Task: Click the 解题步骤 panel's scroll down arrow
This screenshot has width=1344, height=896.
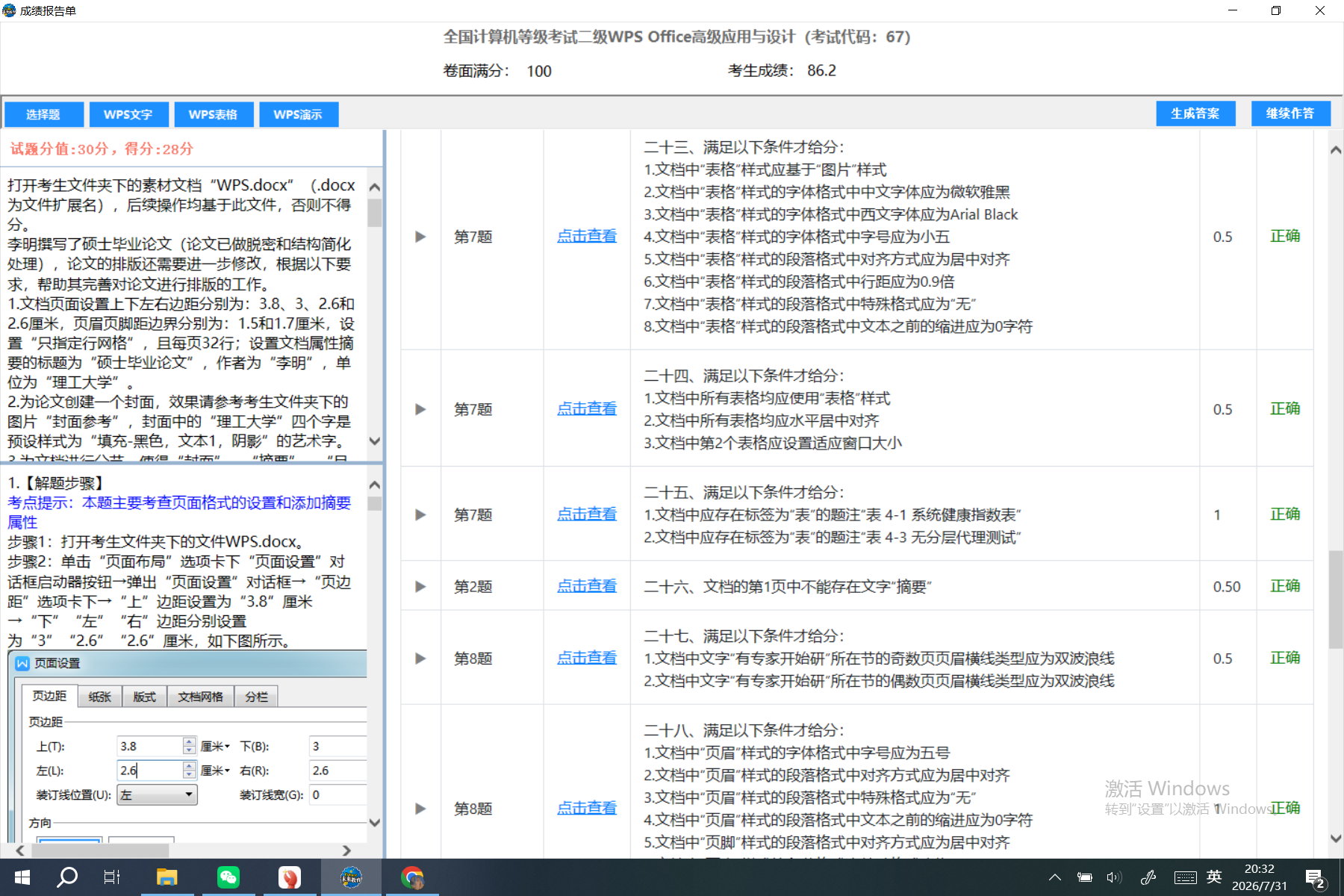Action: (x=375, y=823)
